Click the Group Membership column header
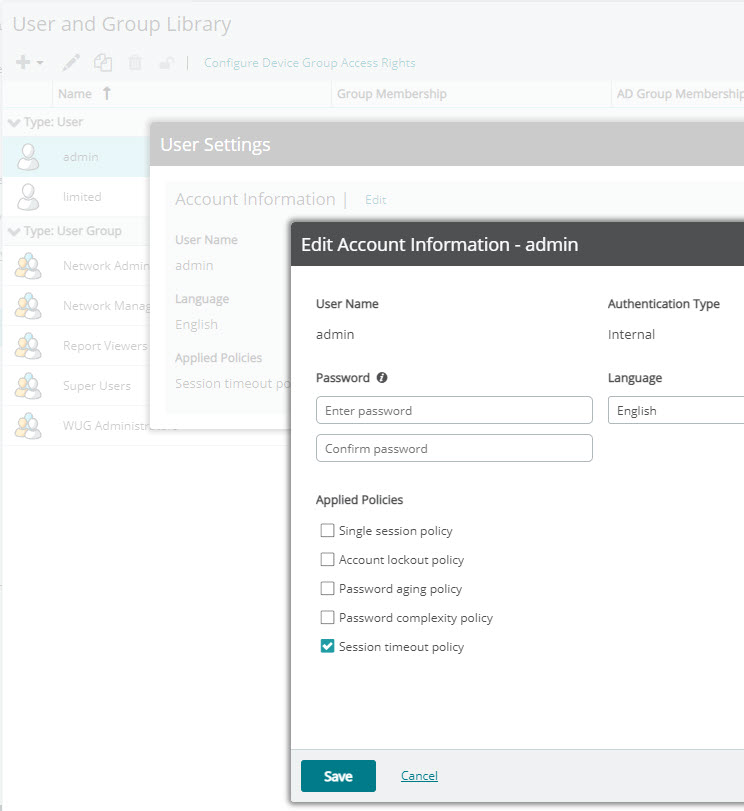The height and width of the screenshot is (811, 744). (471, 94)
